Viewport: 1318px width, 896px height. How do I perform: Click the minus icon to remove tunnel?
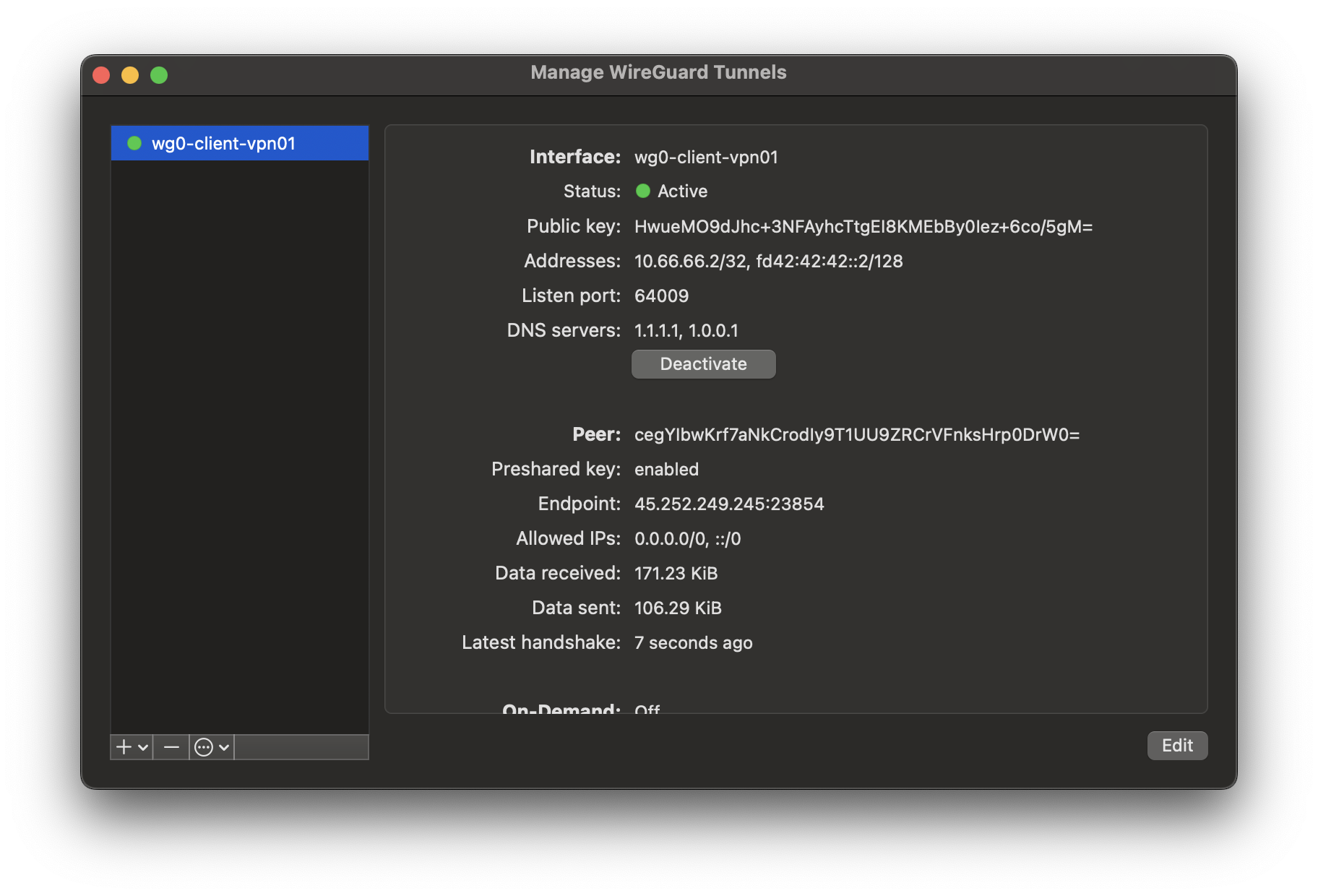(x=171, y=747)
